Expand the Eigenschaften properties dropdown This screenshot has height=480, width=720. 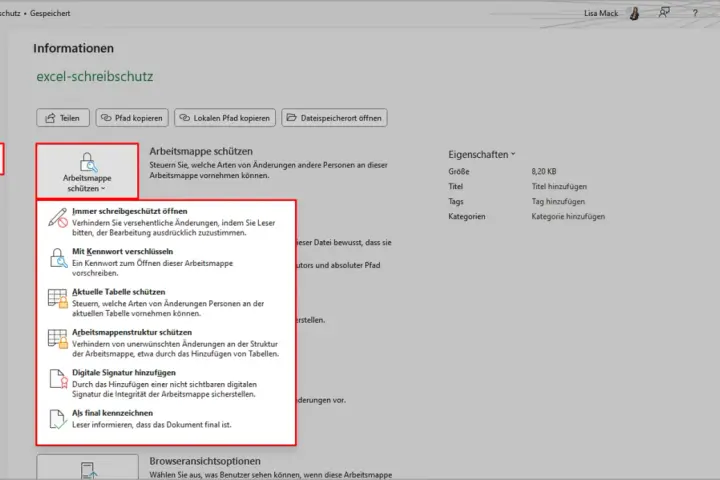pyautogui.click(x=482, y=155)
